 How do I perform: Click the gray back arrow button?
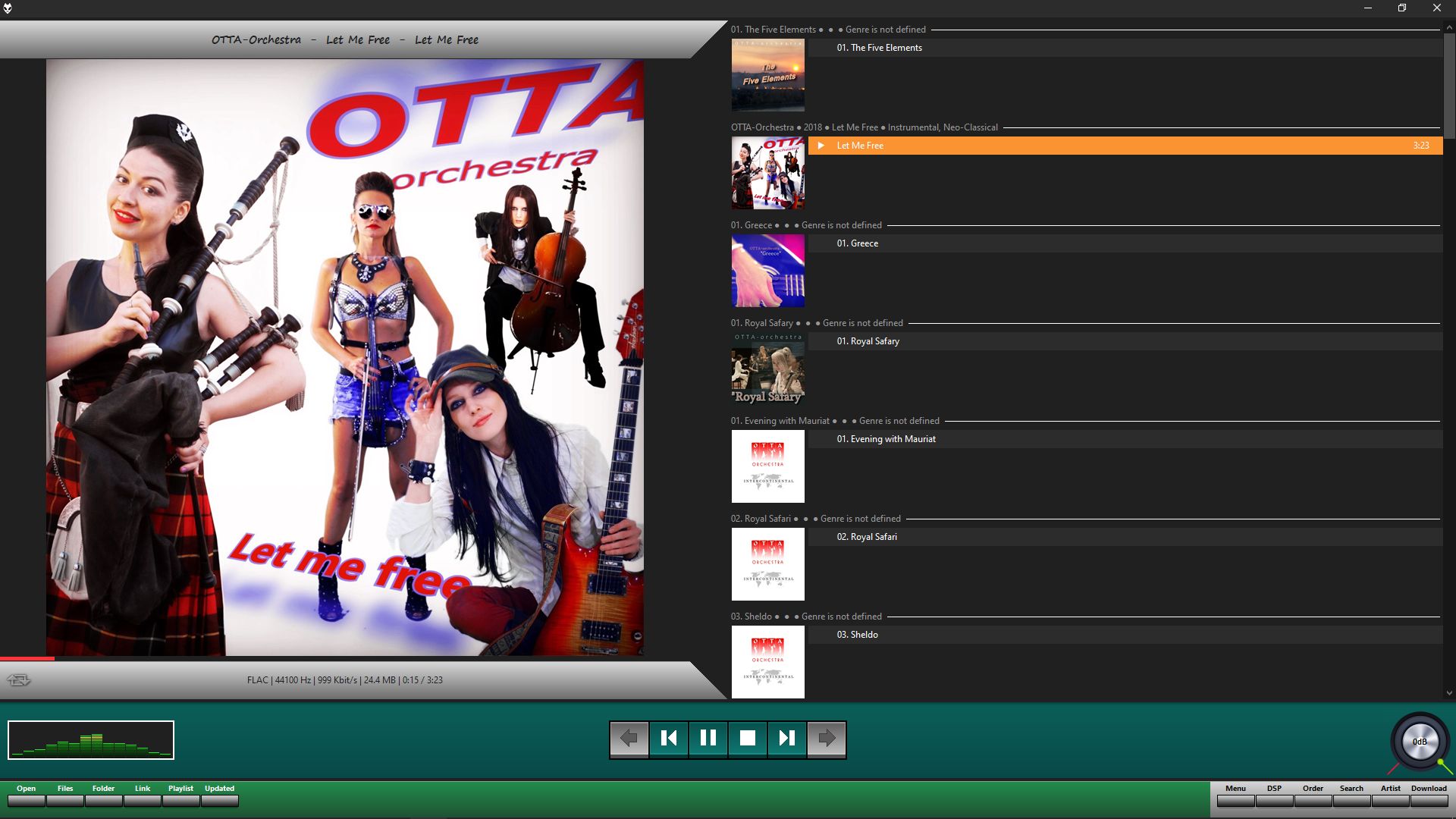[629, 738]
